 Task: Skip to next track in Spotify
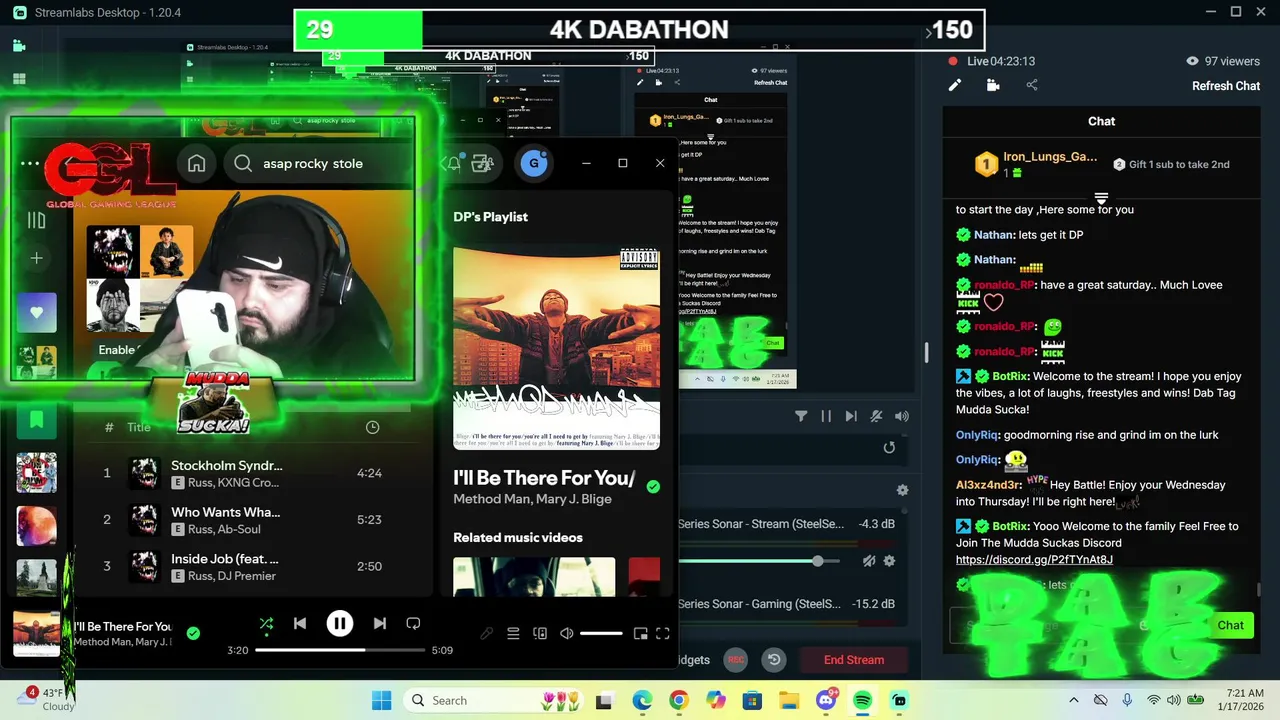pos(379,623)
